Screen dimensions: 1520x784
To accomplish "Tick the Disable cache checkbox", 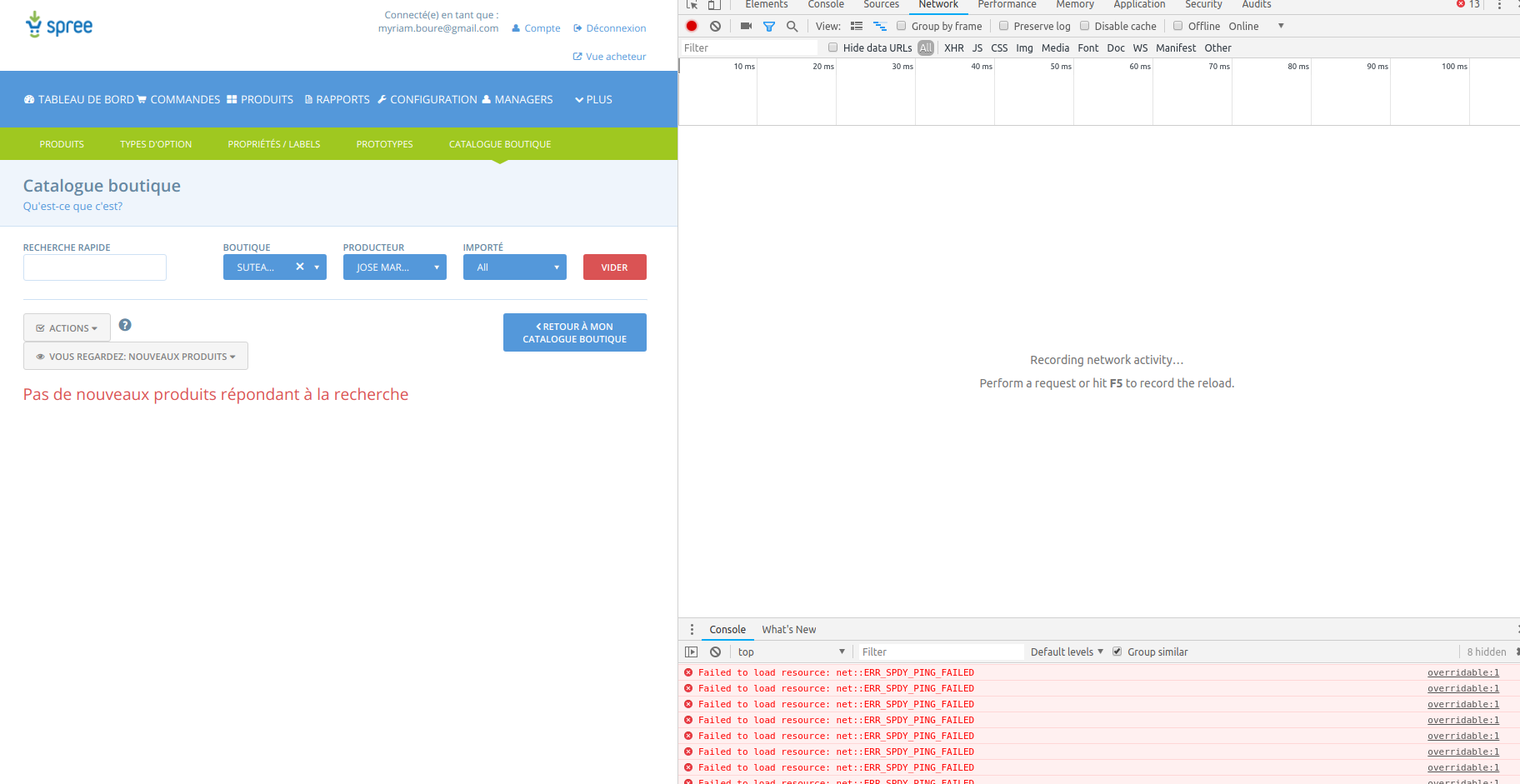I will point(1084,26).
